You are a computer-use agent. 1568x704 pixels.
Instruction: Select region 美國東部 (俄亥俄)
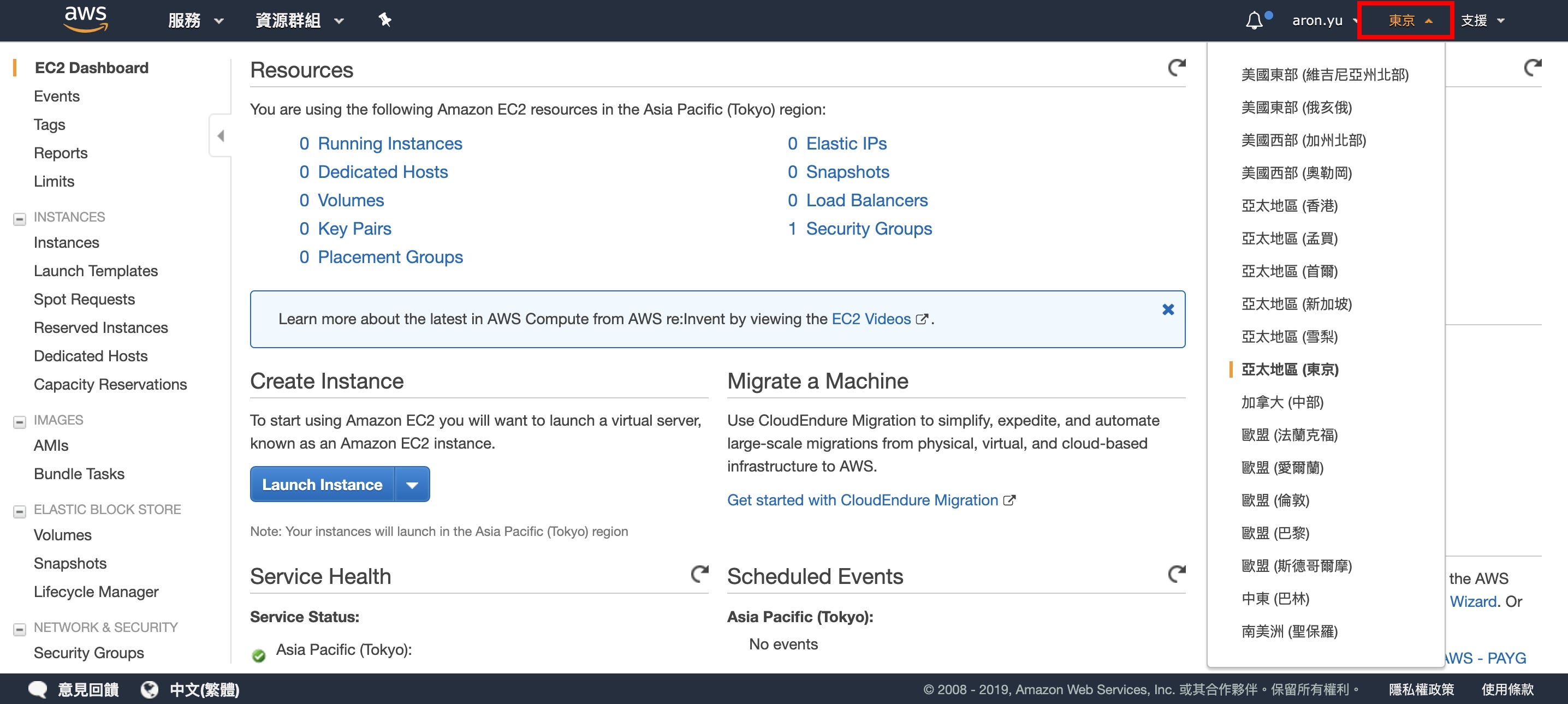(1297, 108)
